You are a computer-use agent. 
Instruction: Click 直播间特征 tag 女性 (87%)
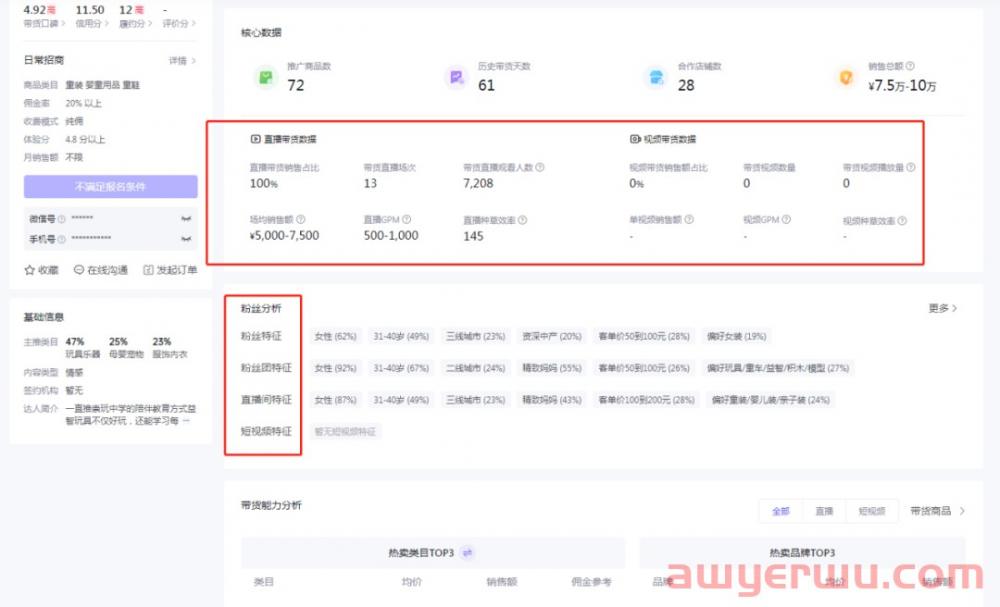335,400
